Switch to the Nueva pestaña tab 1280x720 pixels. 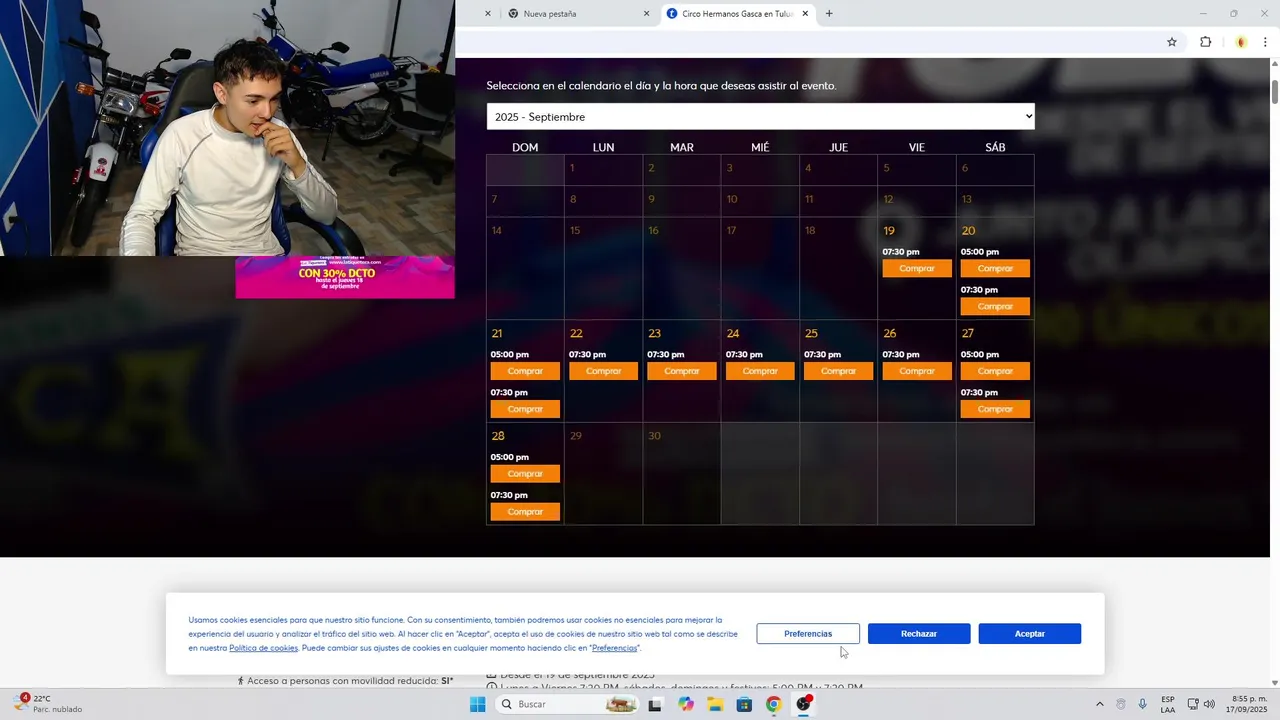pyautogui.click(x=578, y=14)
